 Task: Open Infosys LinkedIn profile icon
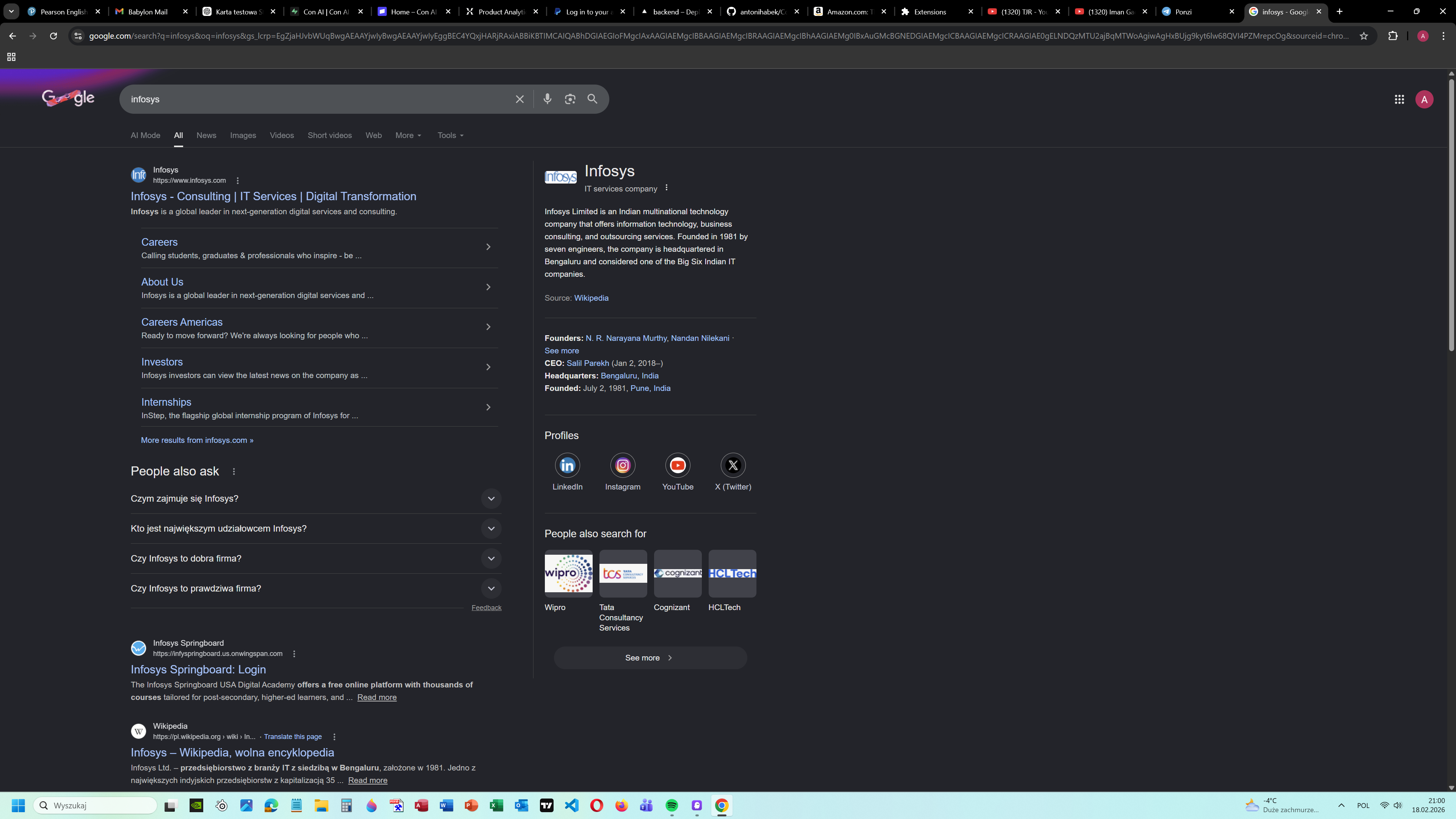point(567,465)
